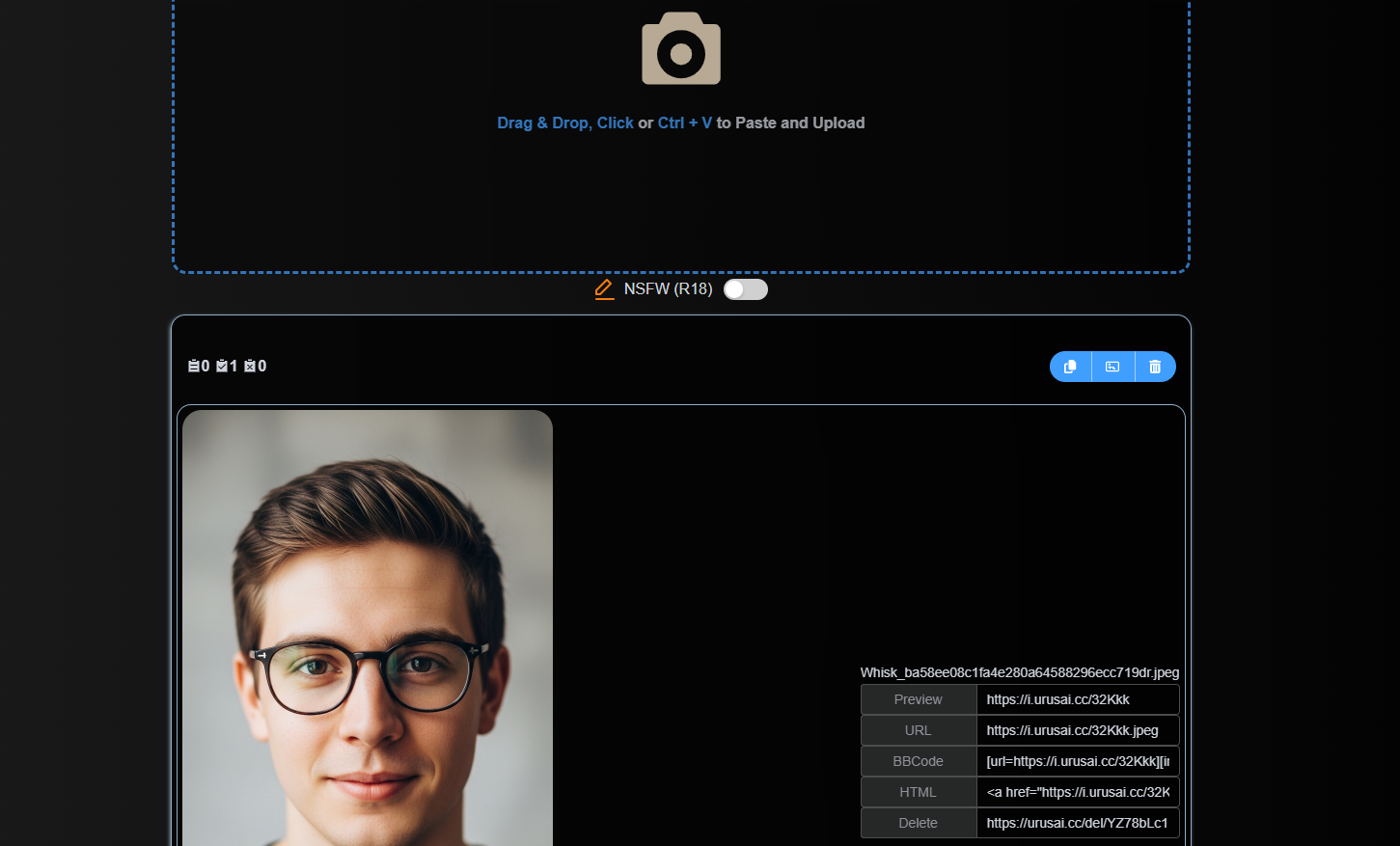Click the copy all links button

[1070, 367]
